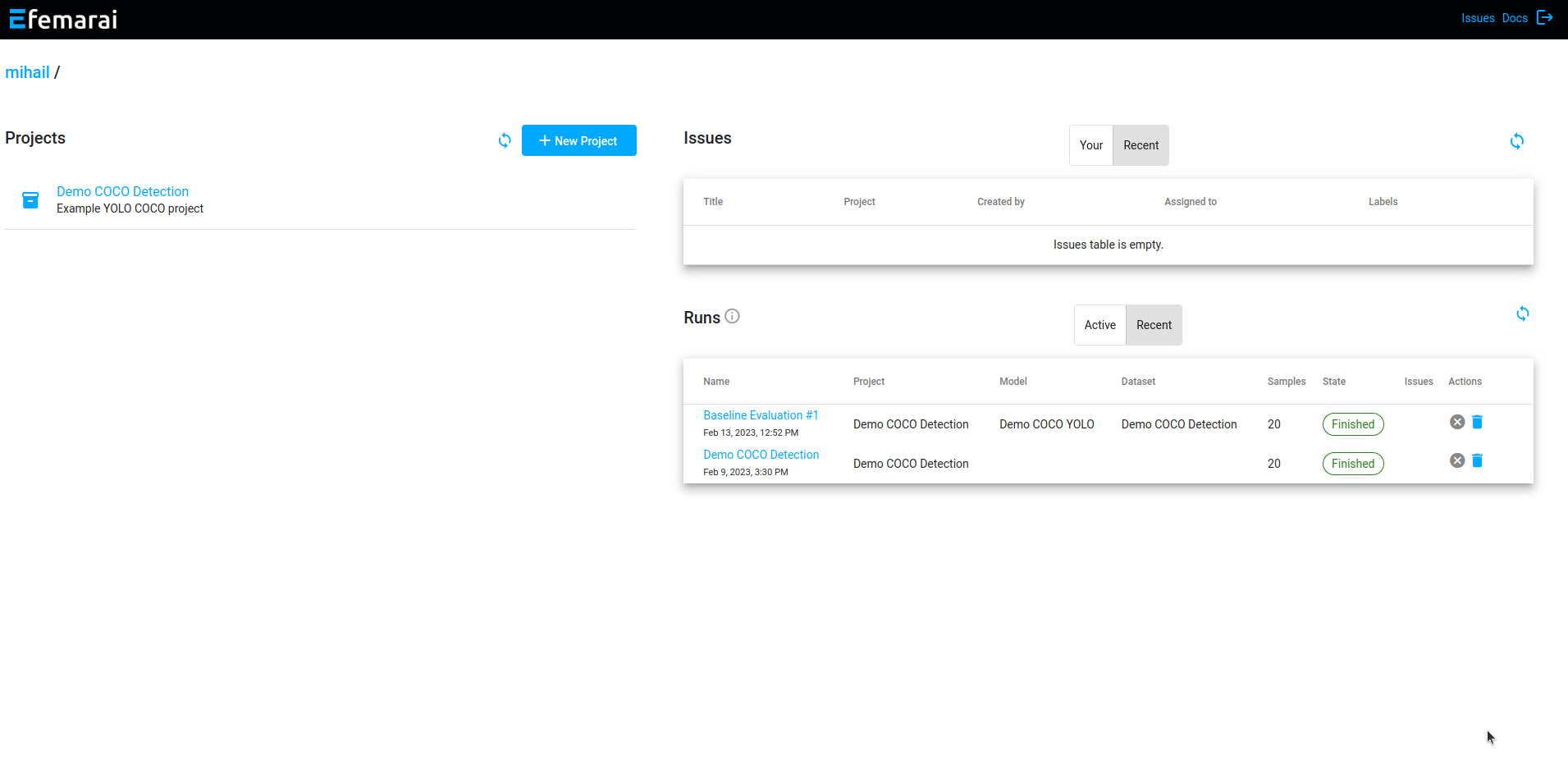
Task: Click the 'Feb 13, 2023, 12:52 PM' timestamp
Action: click(751, 433)
